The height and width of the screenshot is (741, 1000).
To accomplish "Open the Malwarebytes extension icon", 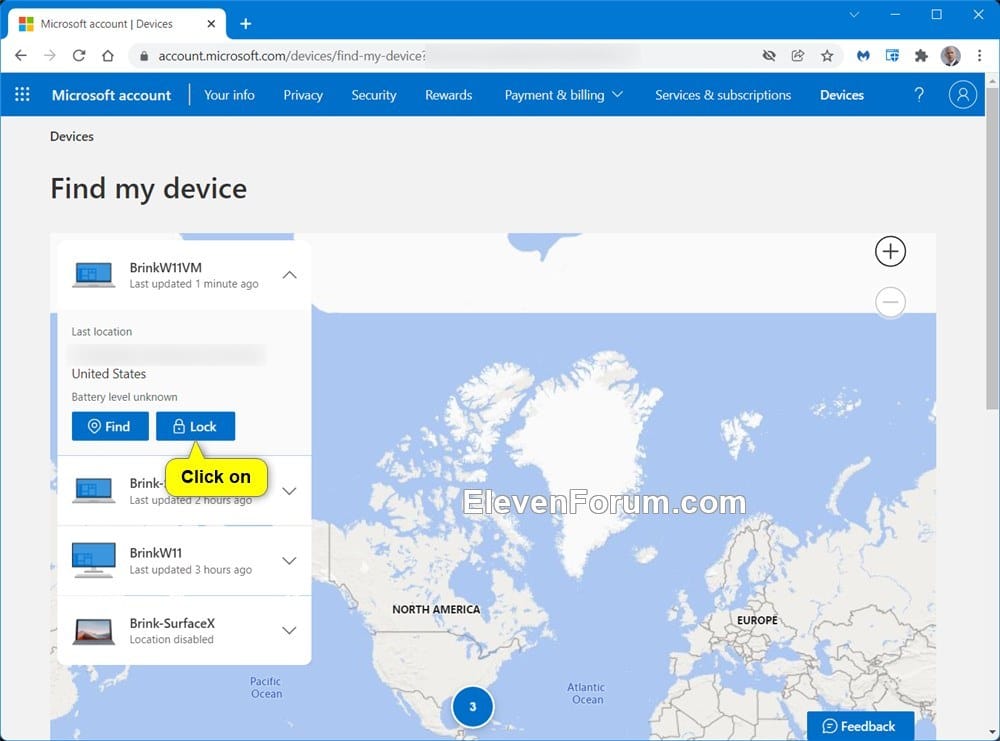I will [x=863, y=56].
